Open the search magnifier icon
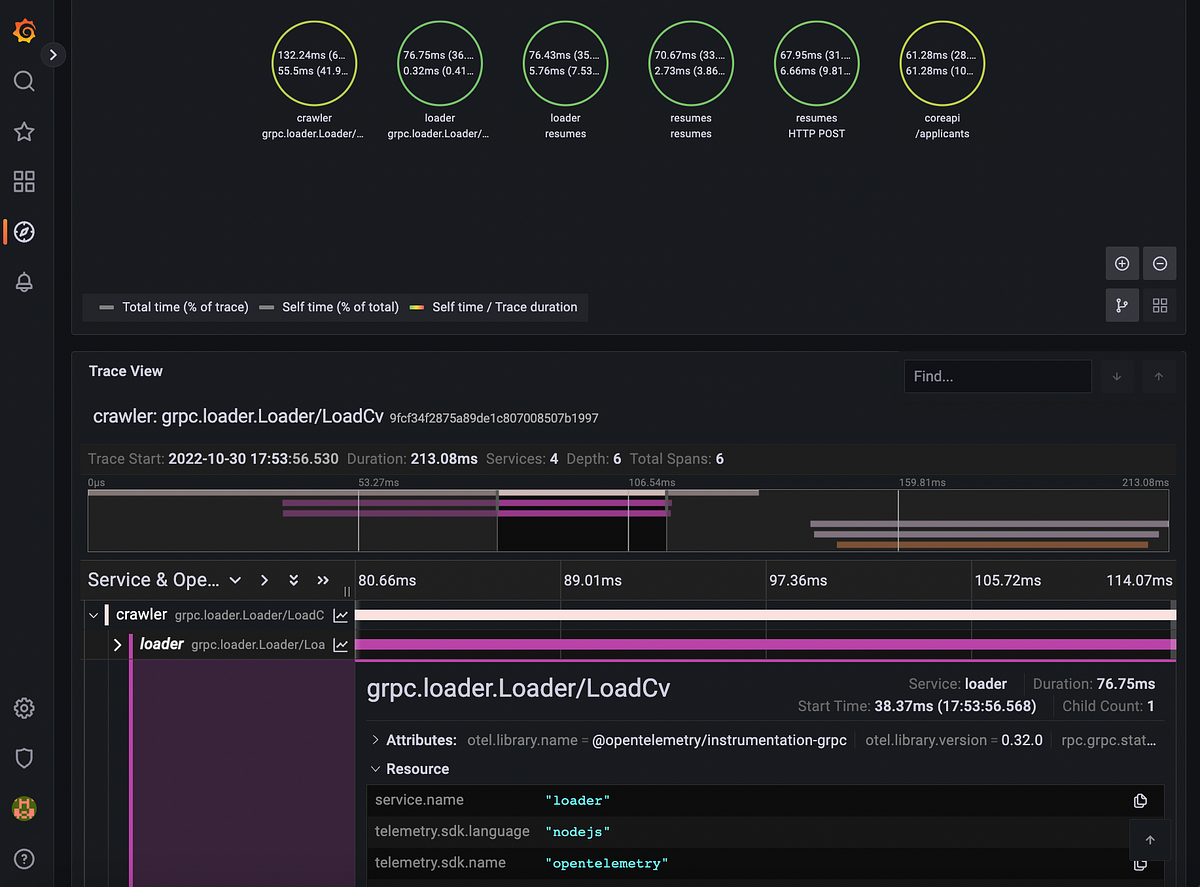Screen dimensions: 1200x887 (24, 81)
